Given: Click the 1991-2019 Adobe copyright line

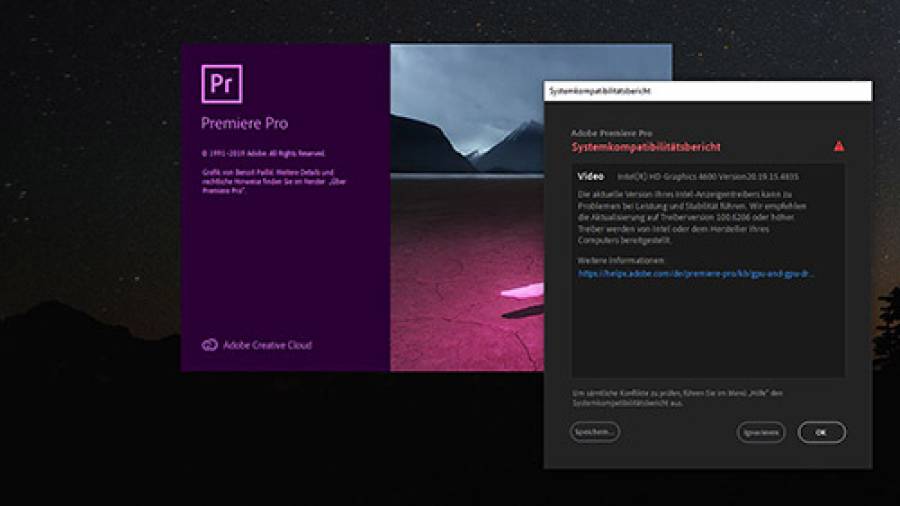Looking at the screenshot, I should 263,154.
